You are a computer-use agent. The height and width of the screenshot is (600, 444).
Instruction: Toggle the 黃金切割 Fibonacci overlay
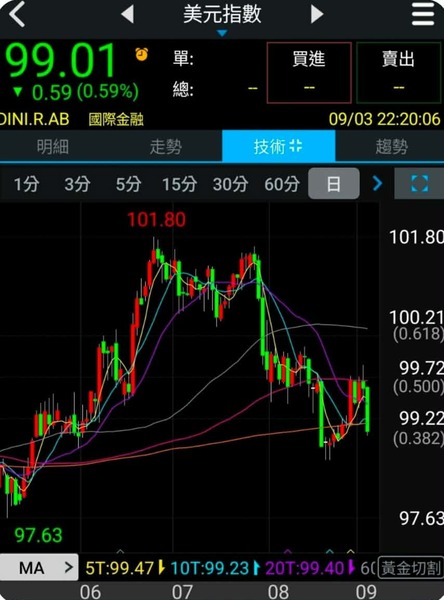[x=410, y=568]
